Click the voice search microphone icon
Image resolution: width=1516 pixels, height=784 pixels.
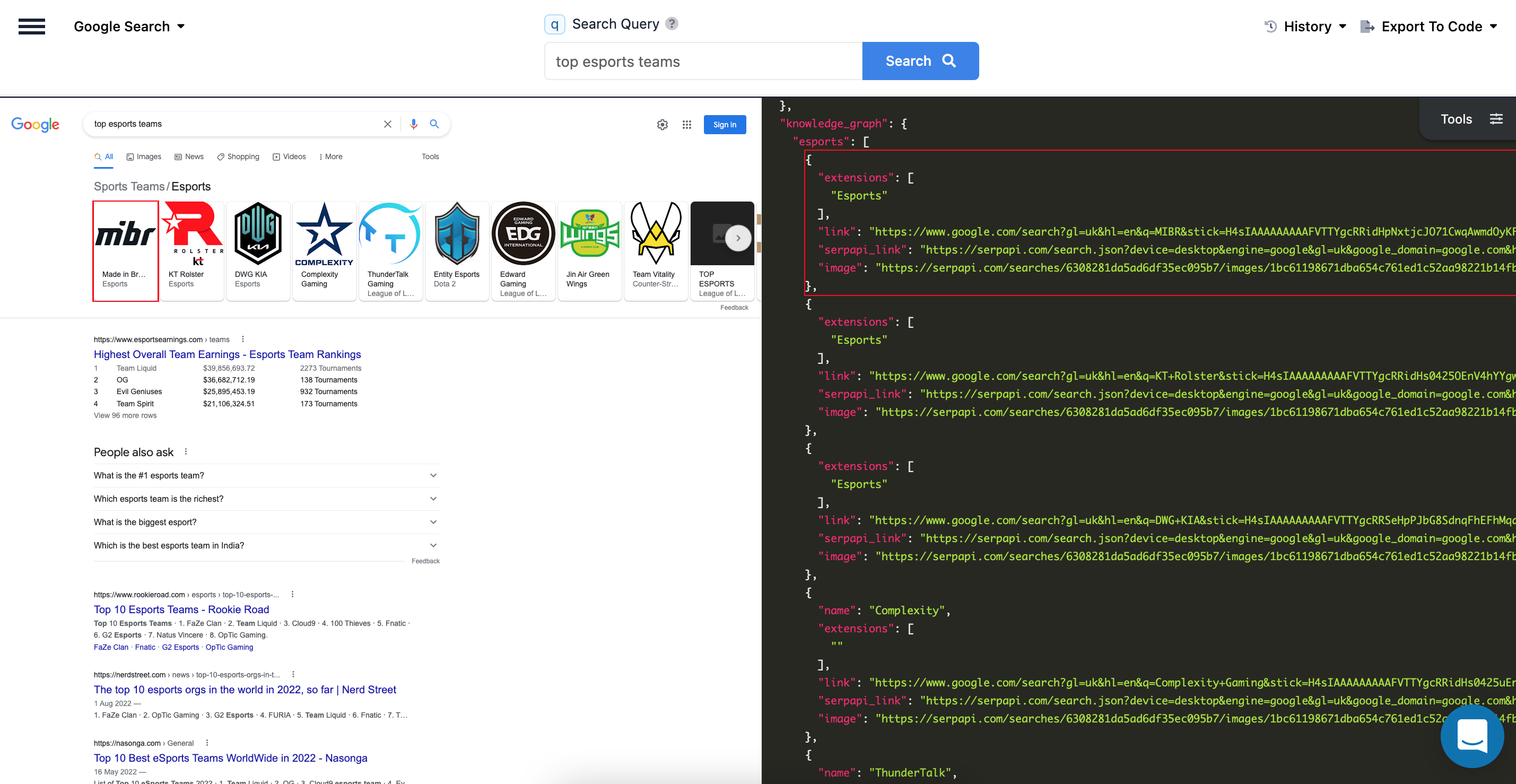(x=413, y=124)
